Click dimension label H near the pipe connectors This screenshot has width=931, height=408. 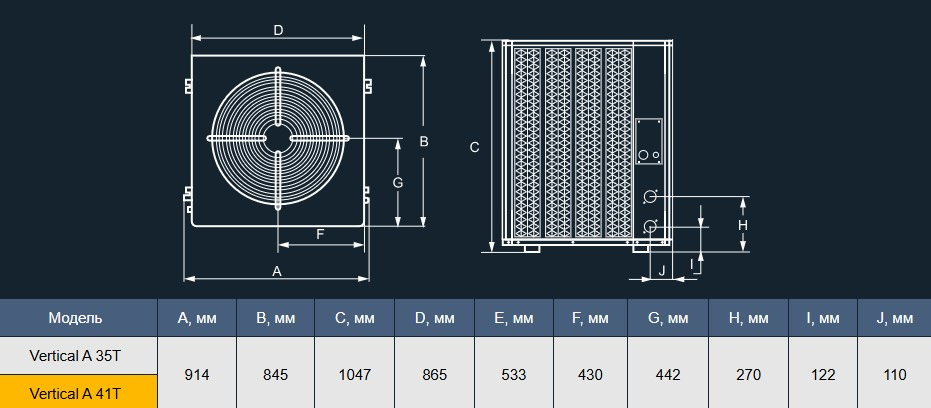(743, 226)
